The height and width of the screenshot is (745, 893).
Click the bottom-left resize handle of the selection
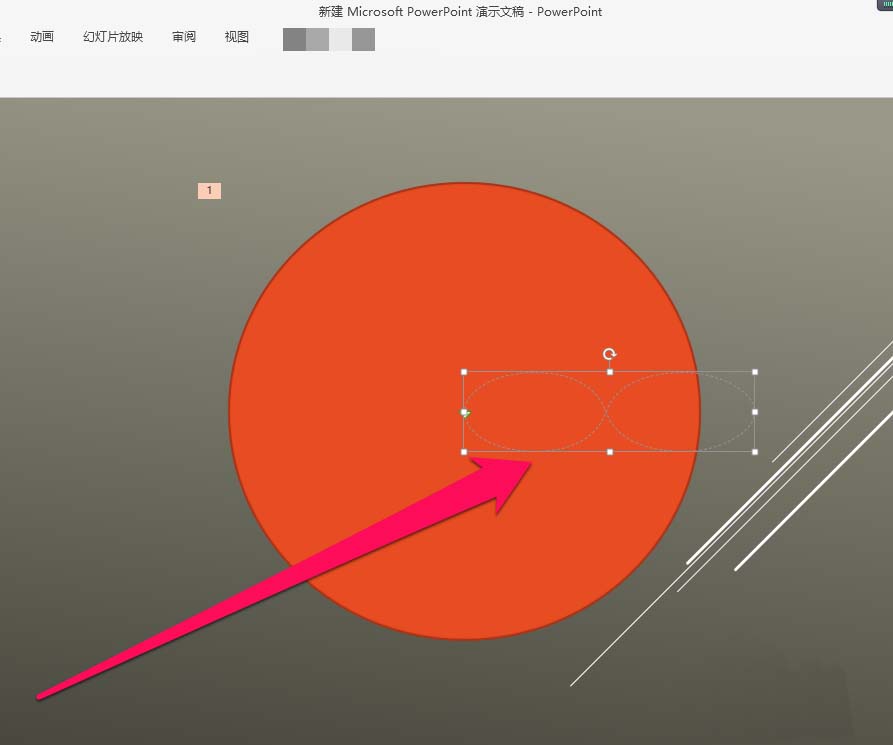click(x=464, y=452)
